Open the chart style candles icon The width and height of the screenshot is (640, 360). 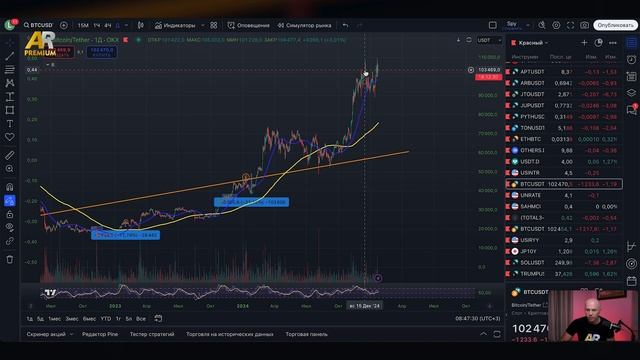click(141, 25)
